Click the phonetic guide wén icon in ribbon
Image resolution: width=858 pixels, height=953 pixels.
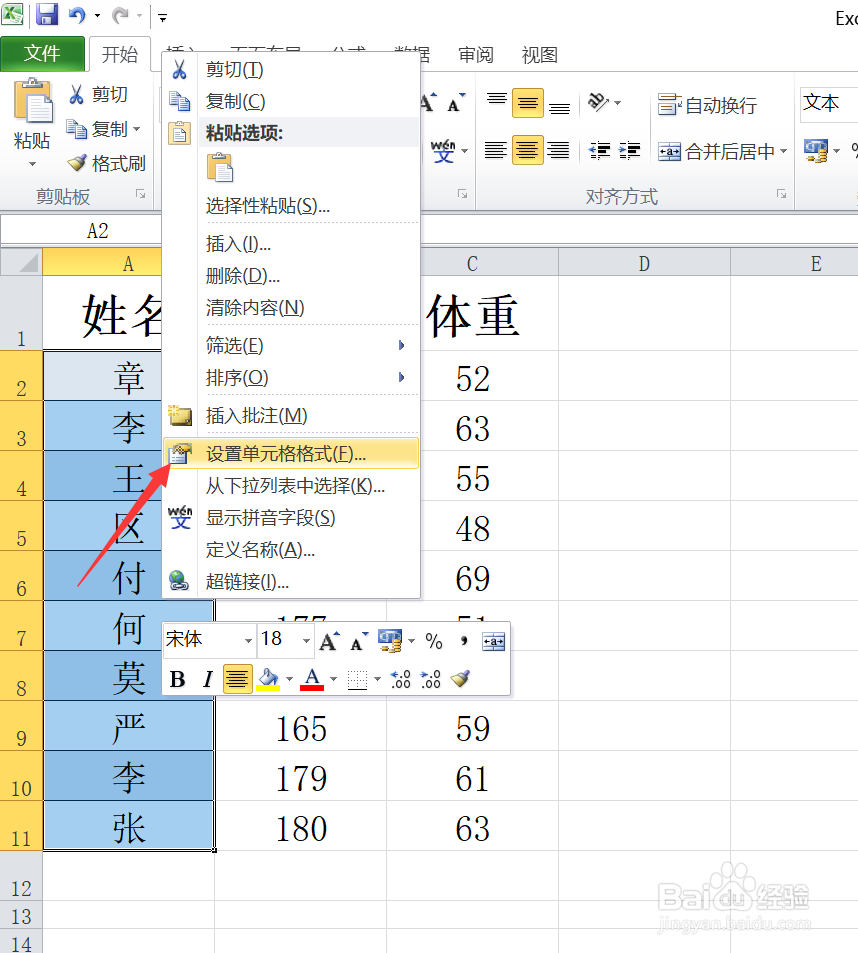(x=444, y=151)
